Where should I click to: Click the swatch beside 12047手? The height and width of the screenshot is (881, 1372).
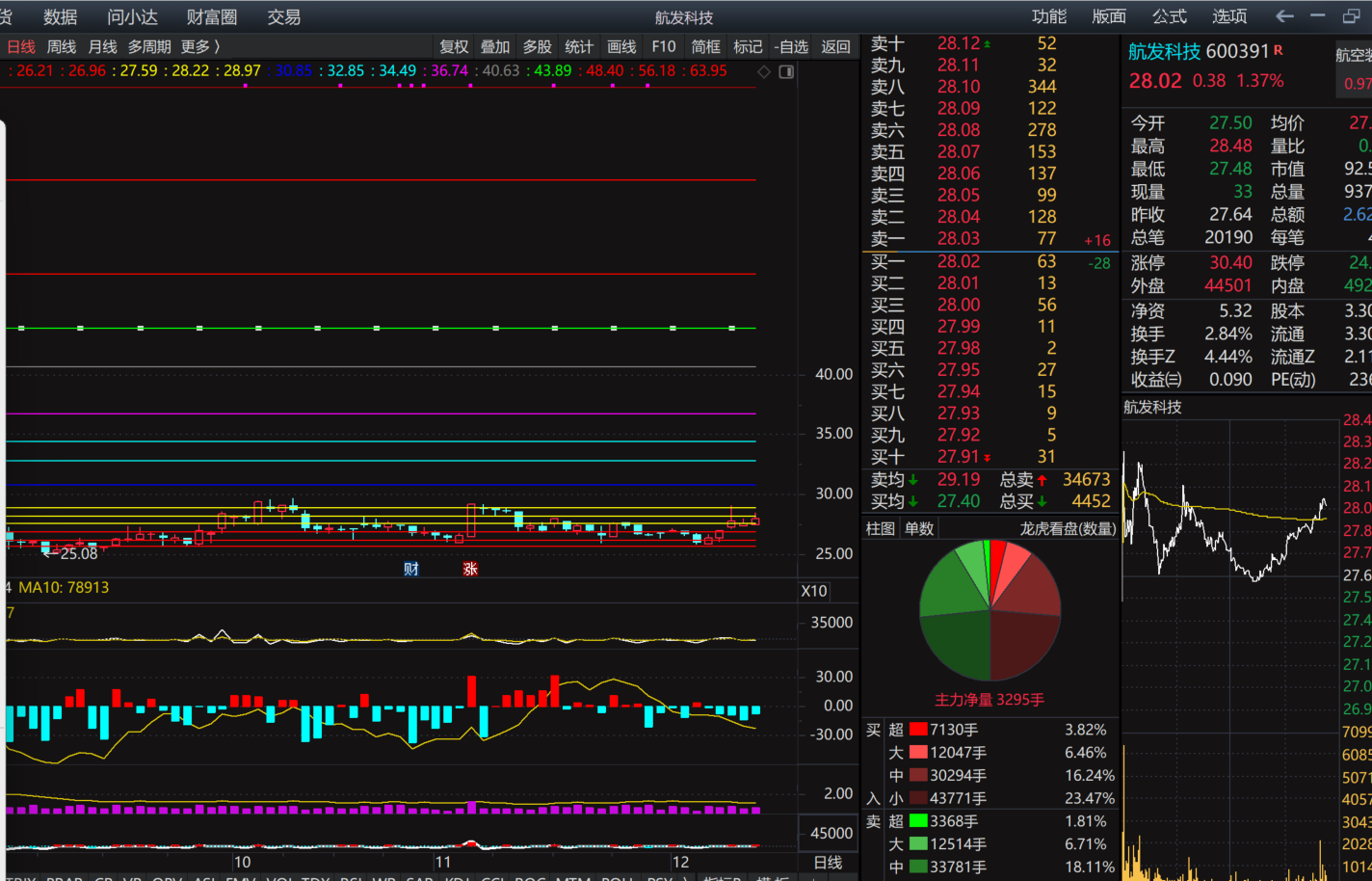click(x=918, y=753)
